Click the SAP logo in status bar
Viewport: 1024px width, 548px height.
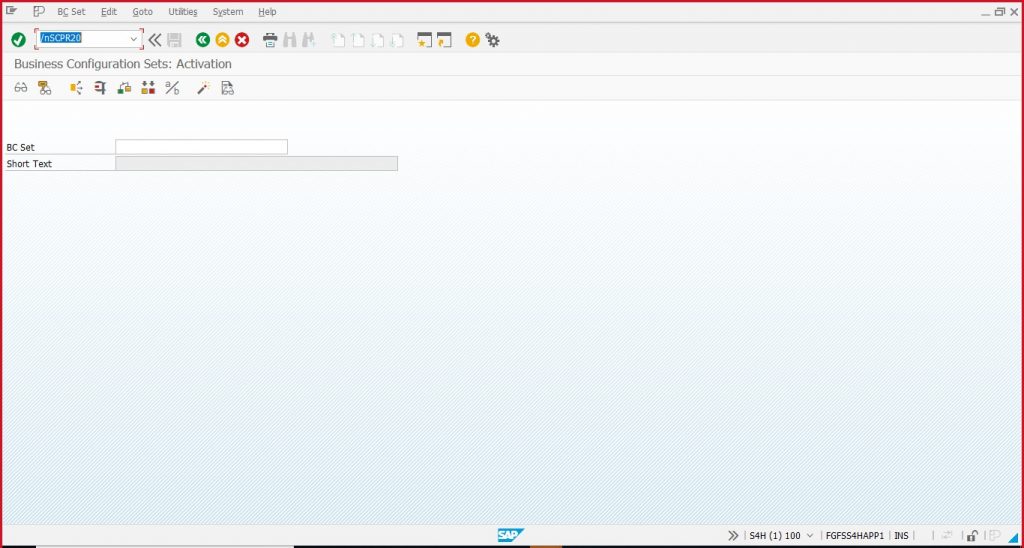(511, 536)
